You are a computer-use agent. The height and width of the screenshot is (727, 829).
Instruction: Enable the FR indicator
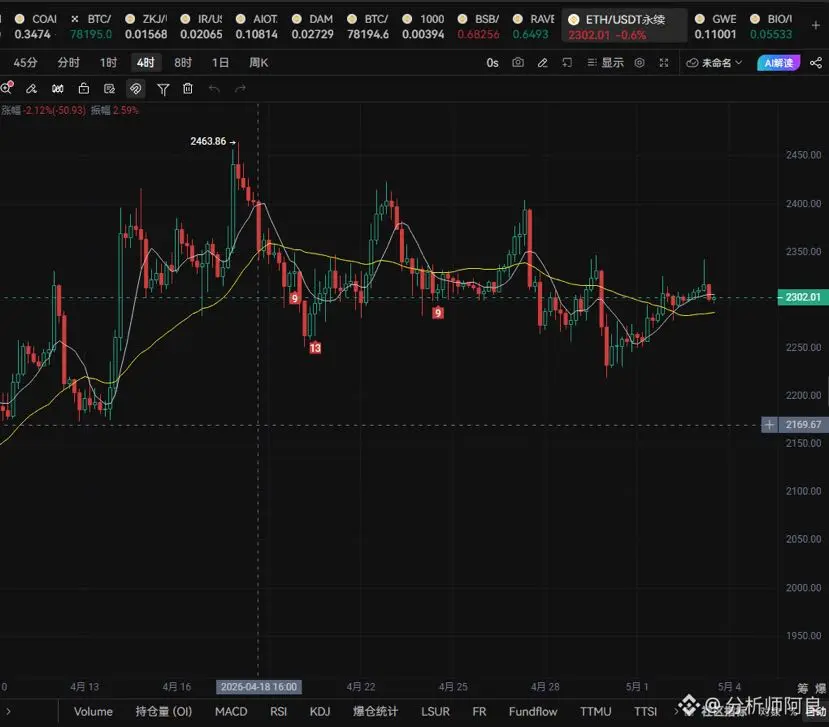coord(480,712)
